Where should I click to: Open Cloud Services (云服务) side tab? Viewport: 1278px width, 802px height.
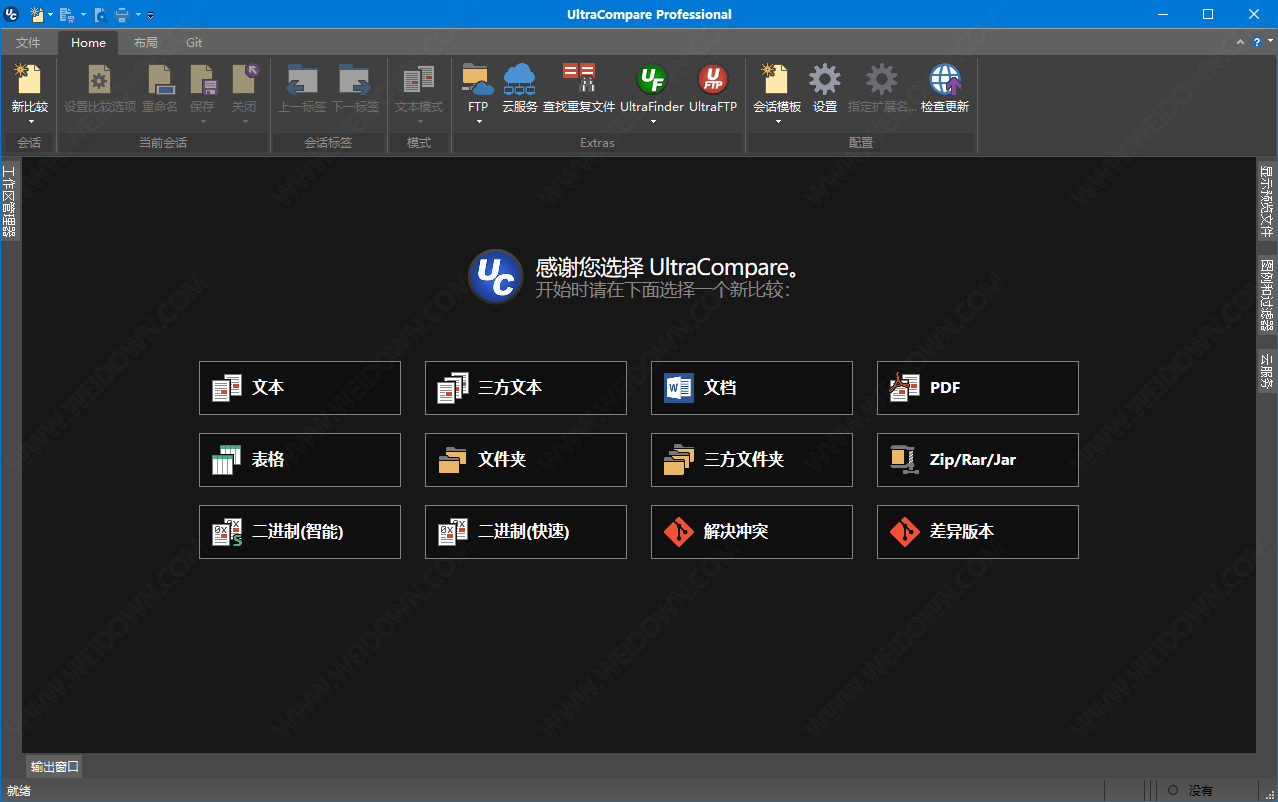pos(1267,370)
